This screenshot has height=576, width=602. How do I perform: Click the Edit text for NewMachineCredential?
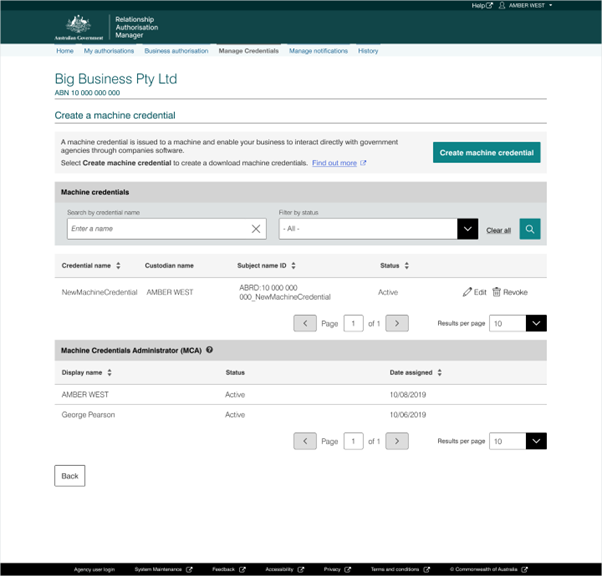(x=480, y=292)
